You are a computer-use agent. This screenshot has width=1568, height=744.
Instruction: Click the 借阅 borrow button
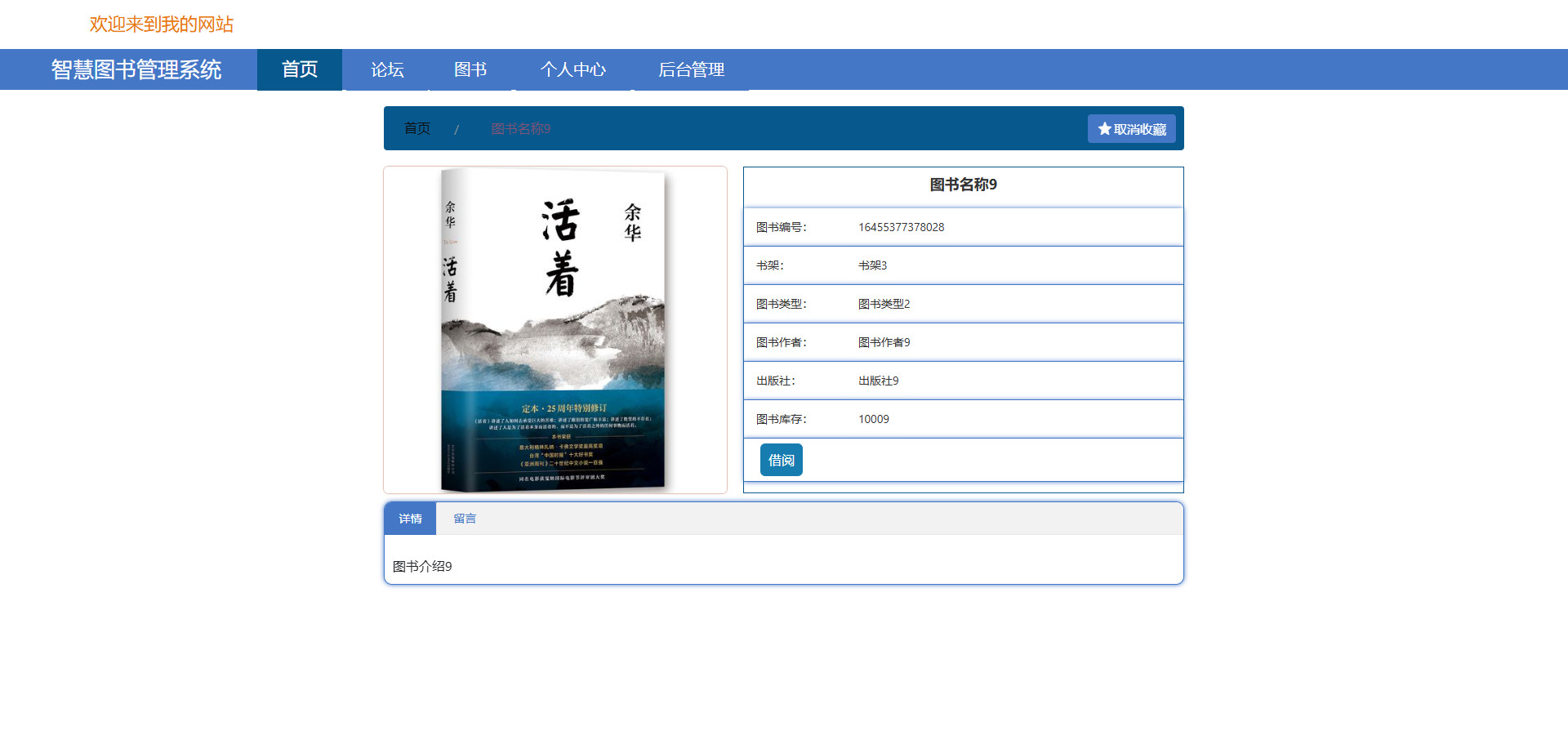[782, 460]
